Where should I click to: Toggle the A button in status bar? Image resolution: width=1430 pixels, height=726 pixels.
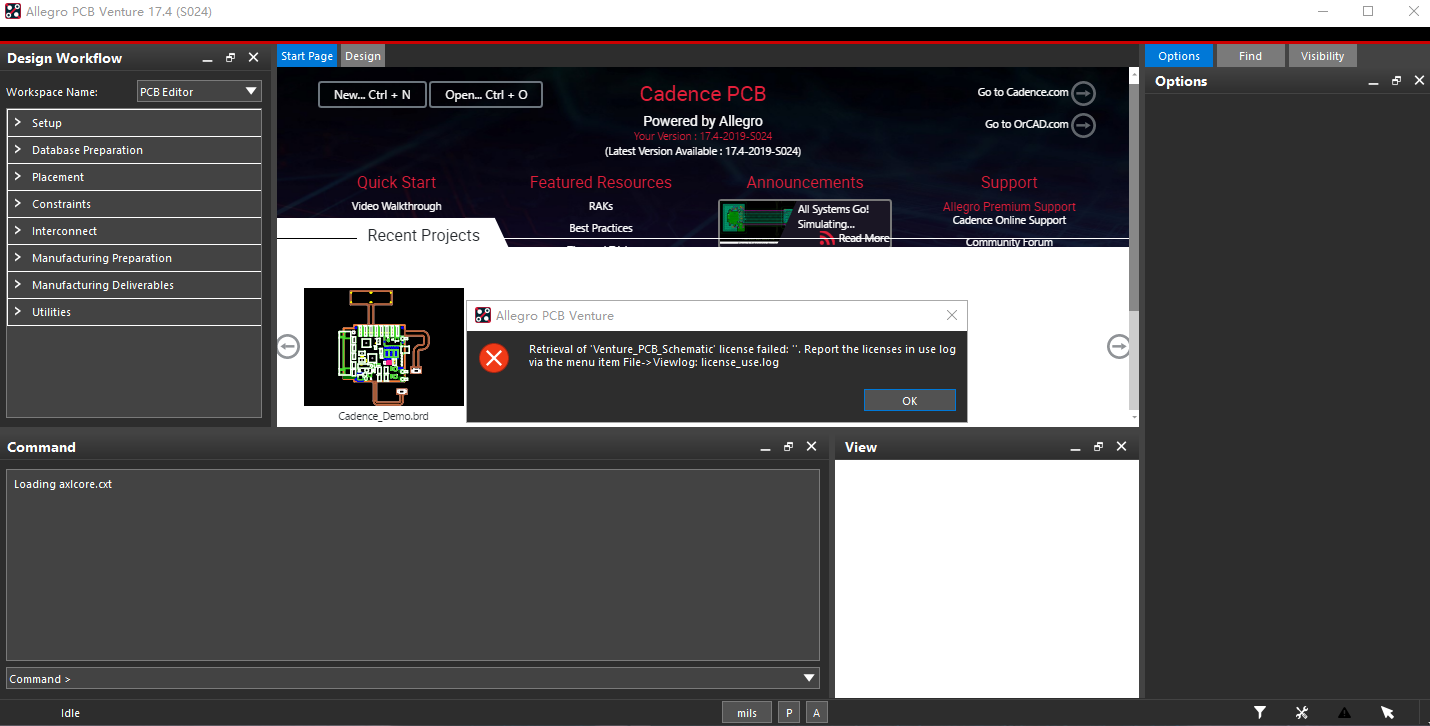817,713
